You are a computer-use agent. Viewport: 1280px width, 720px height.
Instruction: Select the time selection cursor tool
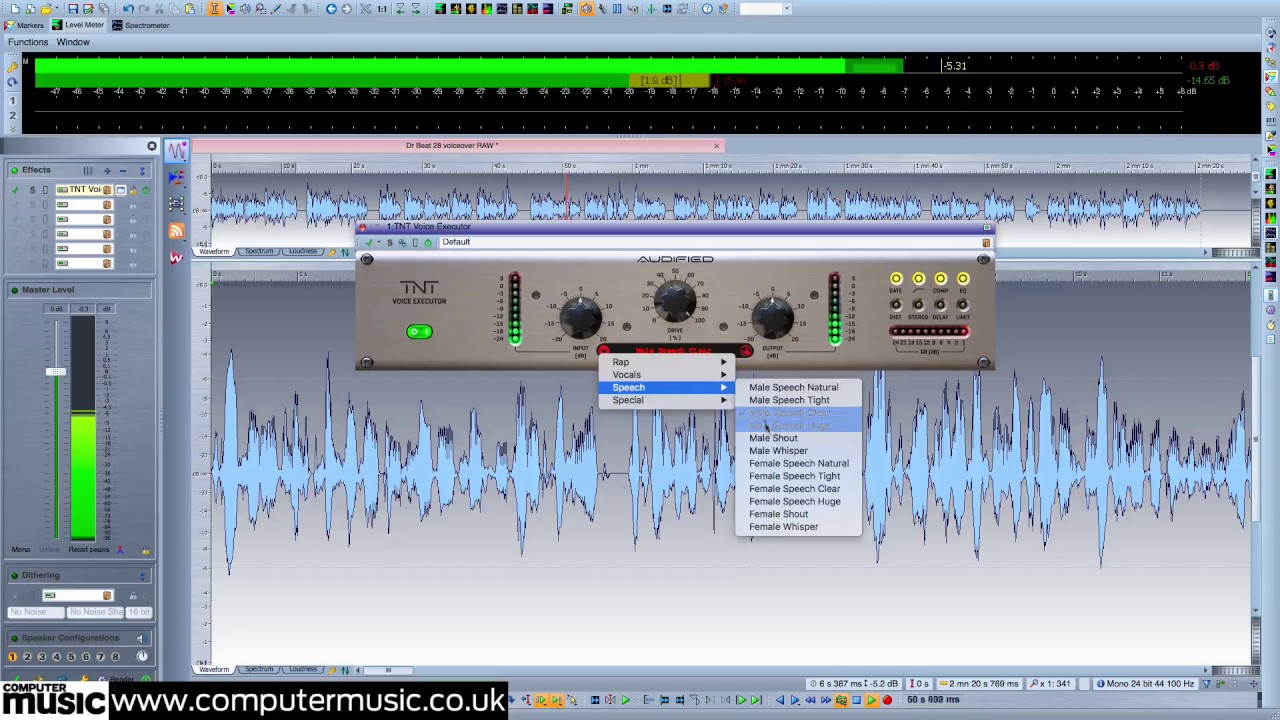click(x=214, y=9)
